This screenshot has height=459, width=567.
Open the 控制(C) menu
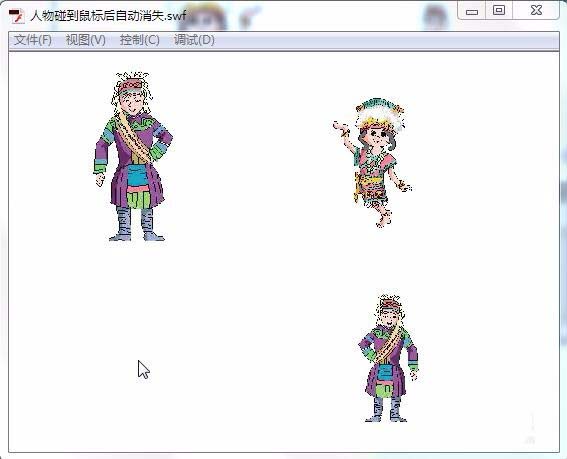coord(140,40)
